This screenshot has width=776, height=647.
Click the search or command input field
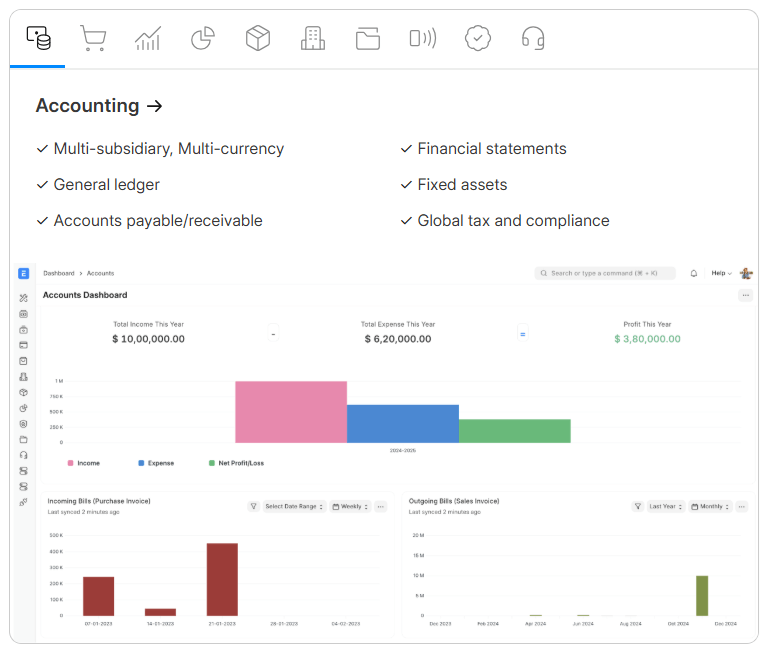click(605, 273)
